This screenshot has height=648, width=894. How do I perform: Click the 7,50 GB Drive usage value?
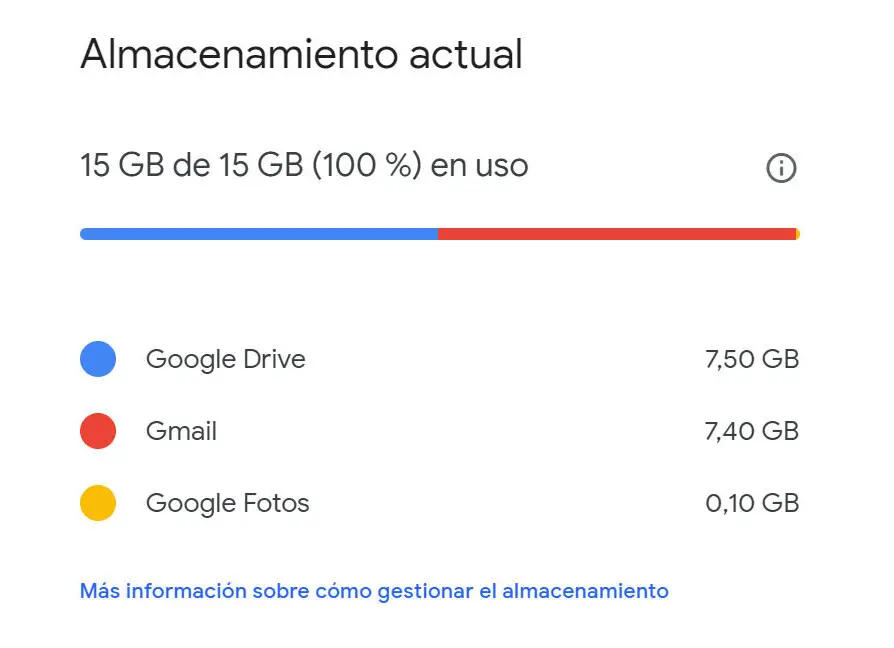752,359
